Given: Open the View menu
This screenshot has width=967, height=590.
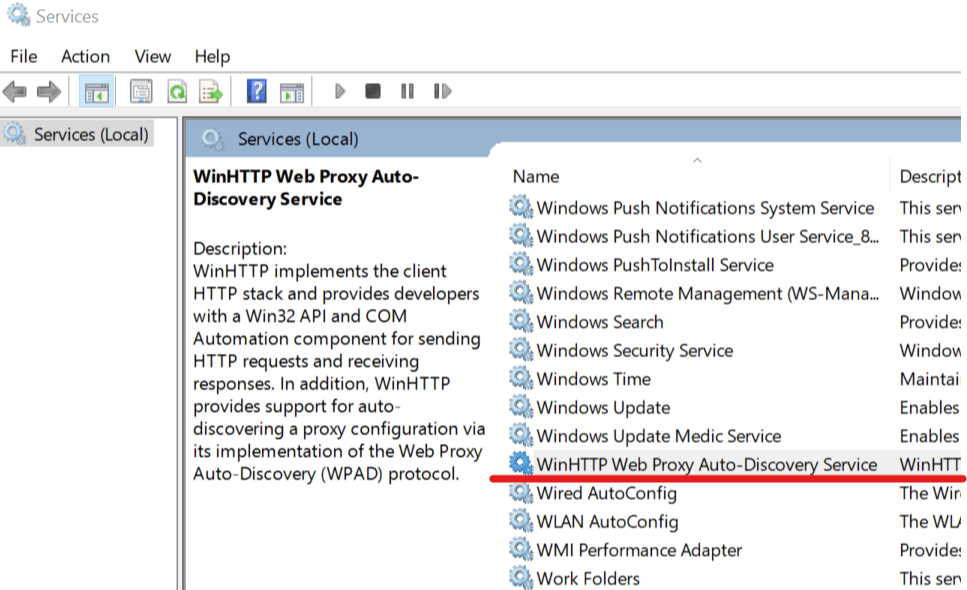Looking at the screenshot, I should point(152,57).
